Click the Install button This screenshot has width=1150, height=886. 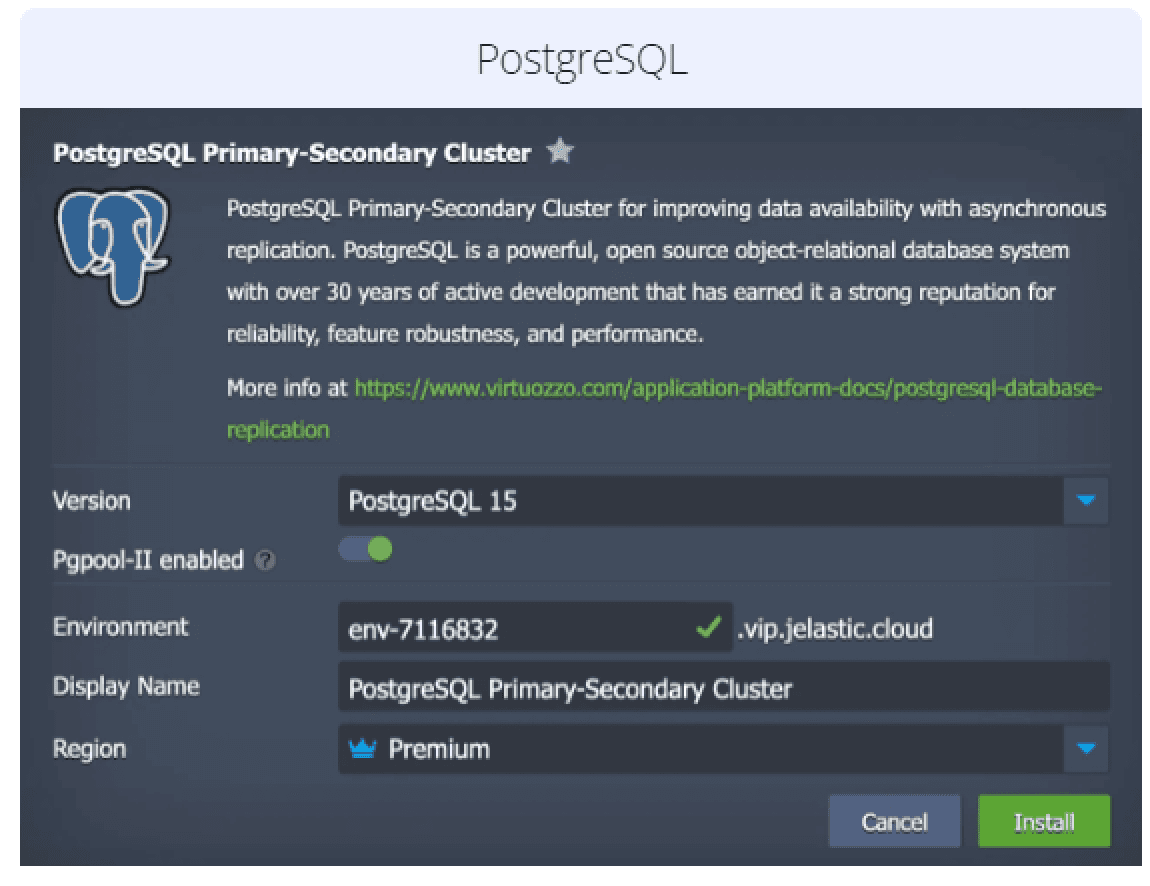tap(1044, 822)
